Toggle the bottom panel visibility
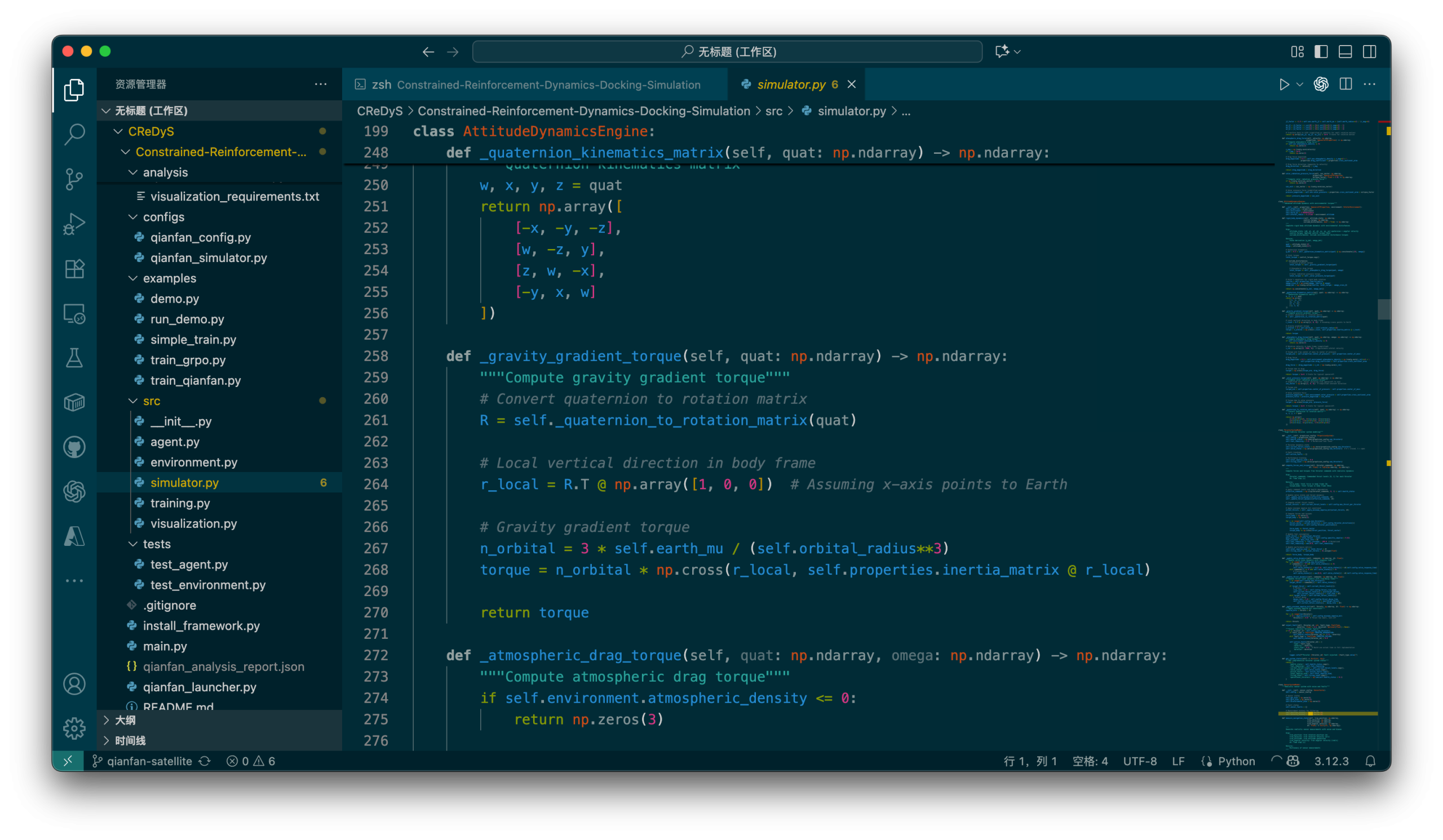1443x840 pixels. [1345, 51]
